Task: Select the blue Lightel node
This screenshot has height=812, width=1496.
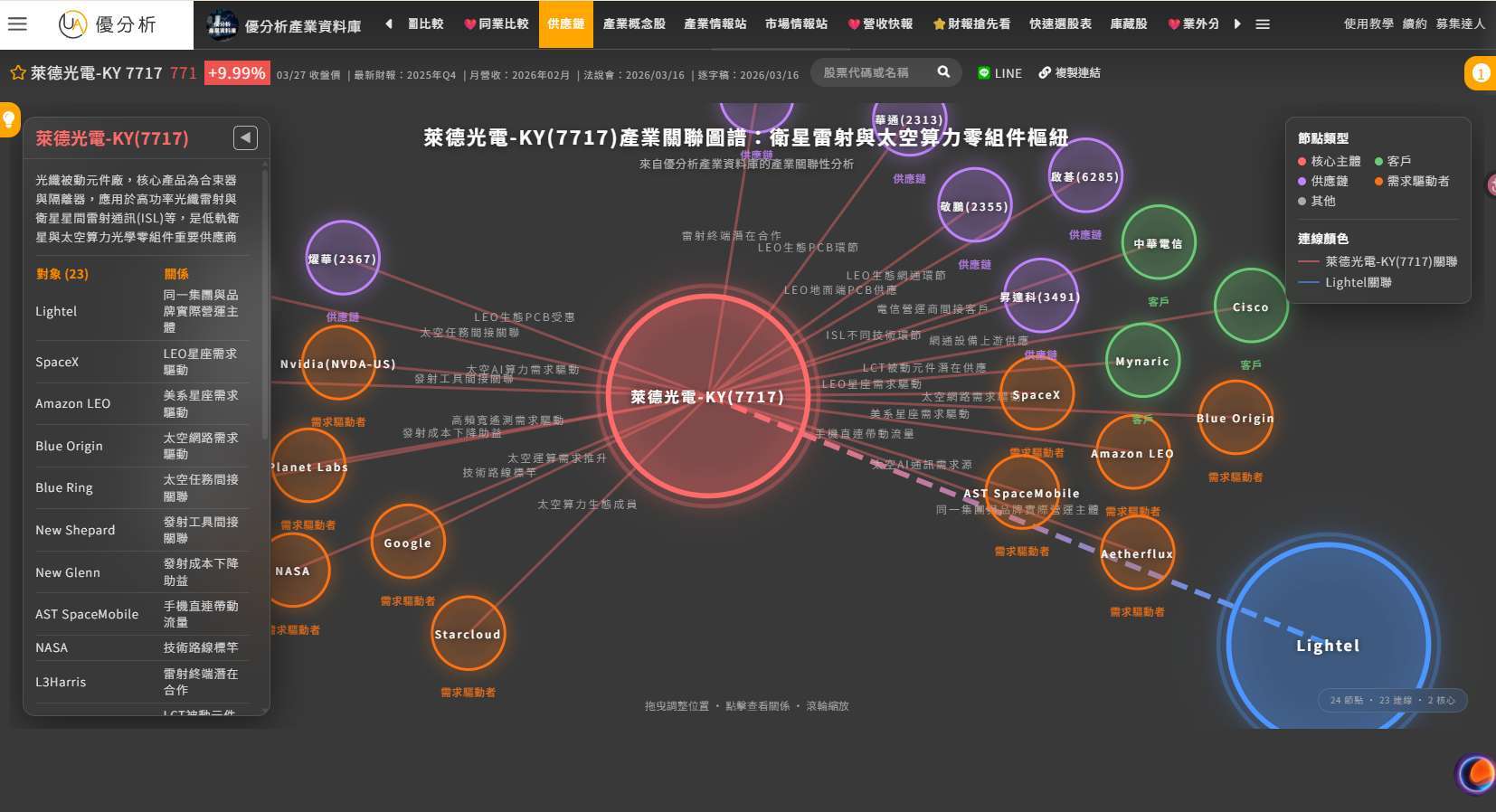Action: (x=1327, y=646)
